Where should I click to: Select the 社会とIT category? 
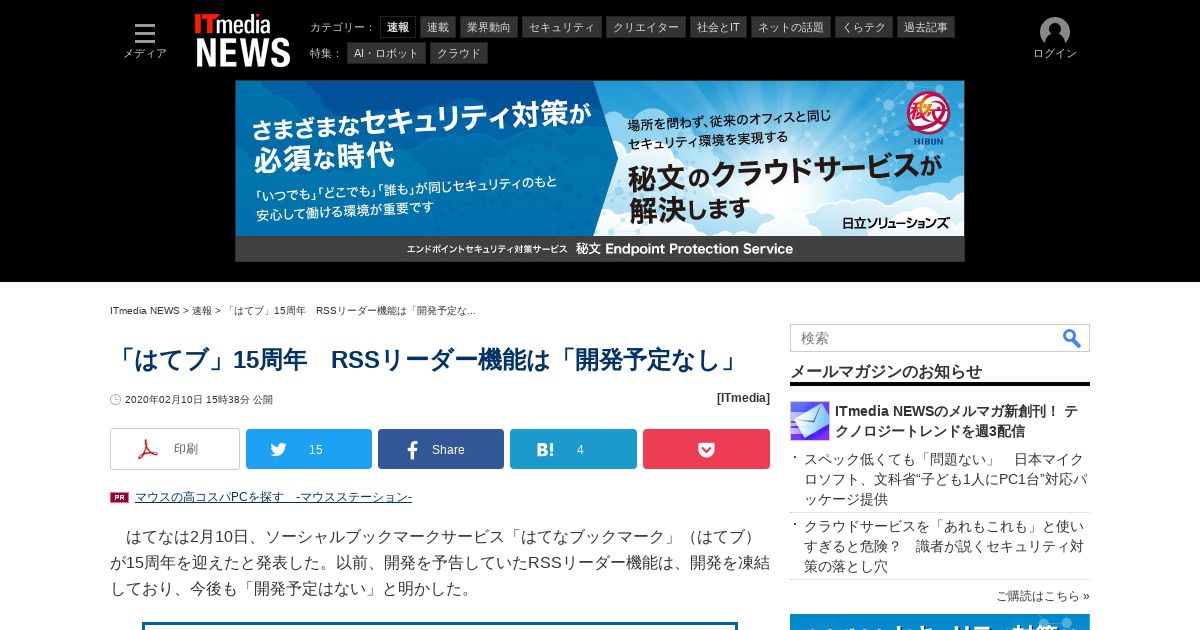pos(719,27)
